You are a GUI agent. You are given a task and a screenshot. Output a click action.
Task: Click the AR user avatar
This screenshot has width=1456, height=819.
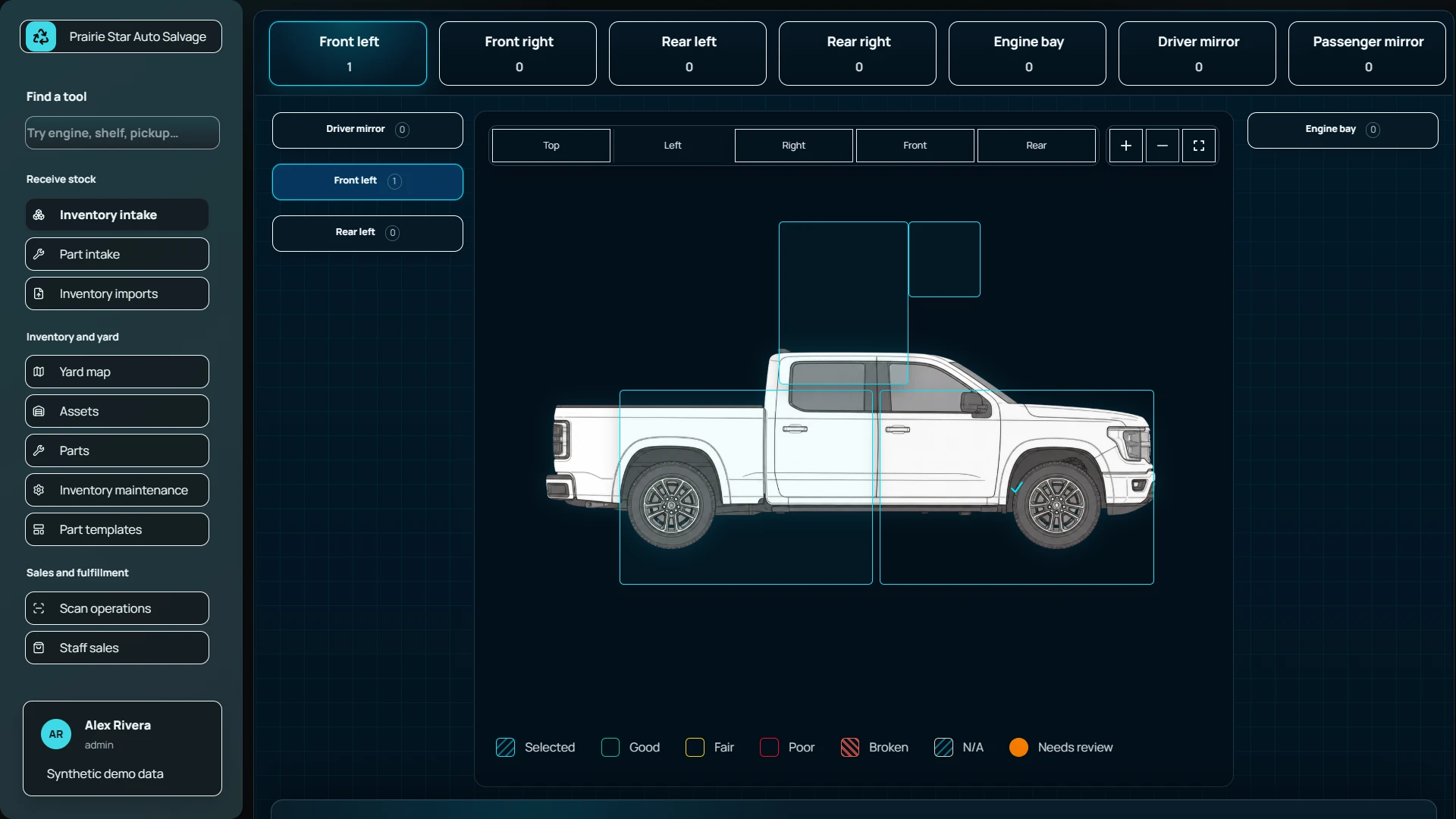point(56,734)
